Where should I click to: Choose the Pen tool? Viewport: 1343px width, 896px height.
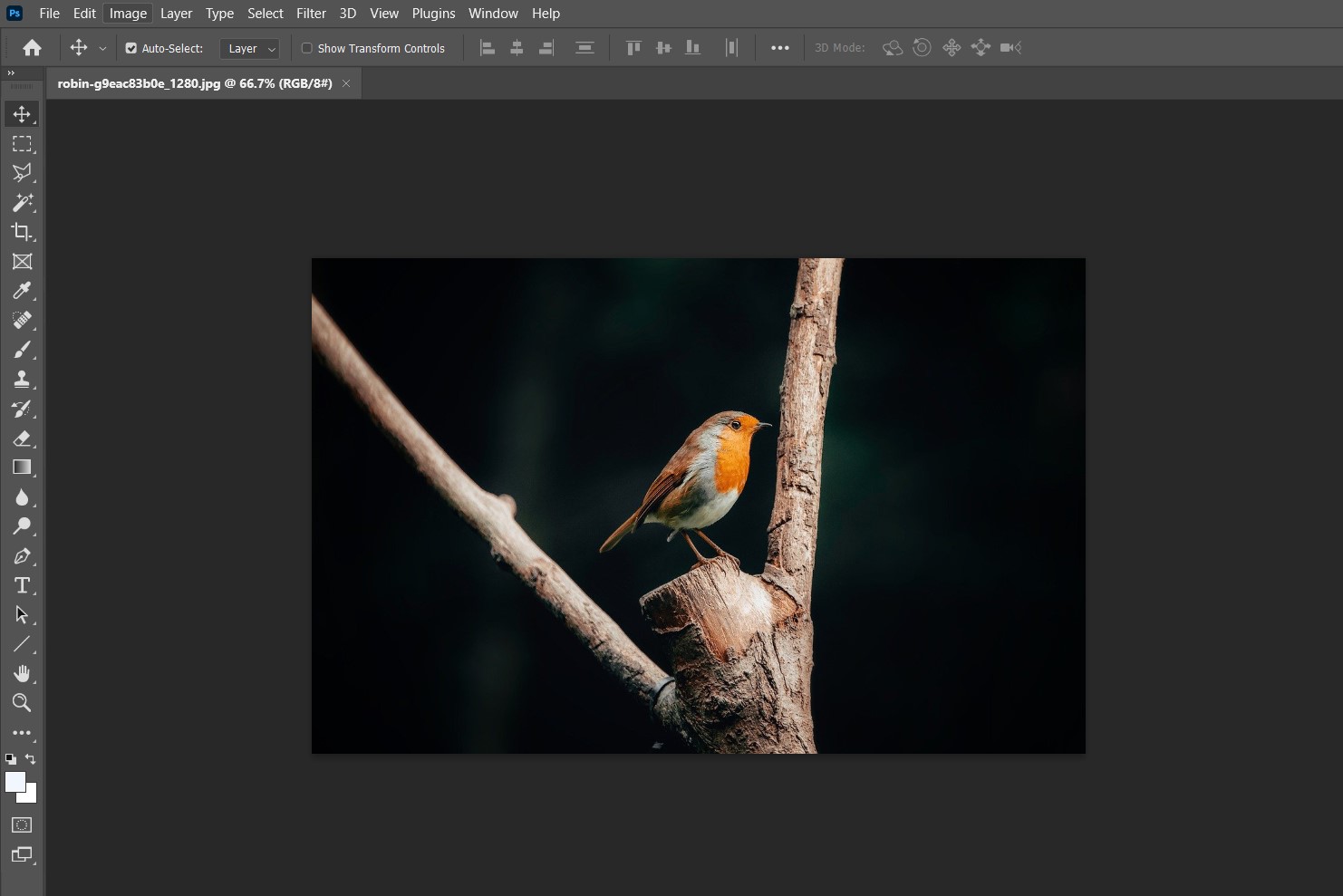pyautogui.click(x=22, y=556)
